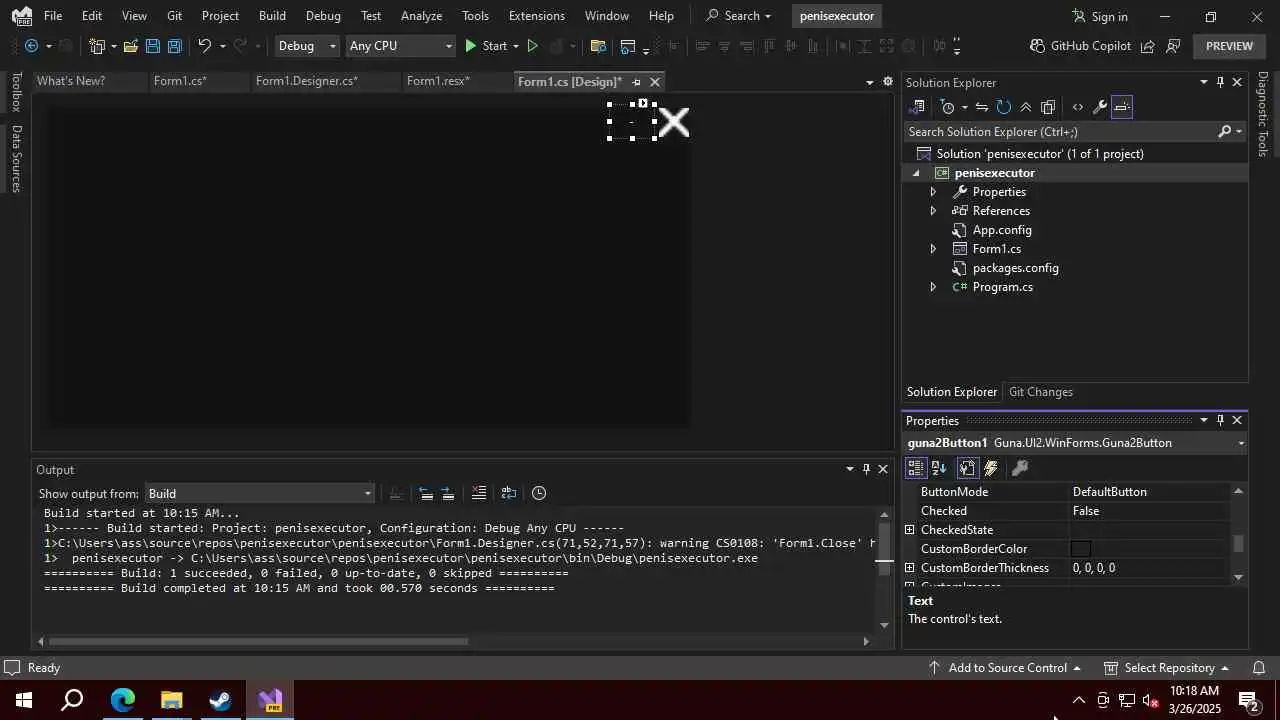
Task: Click the View Code icon in Solution Explorer
Action: (x=1077, y=107)
